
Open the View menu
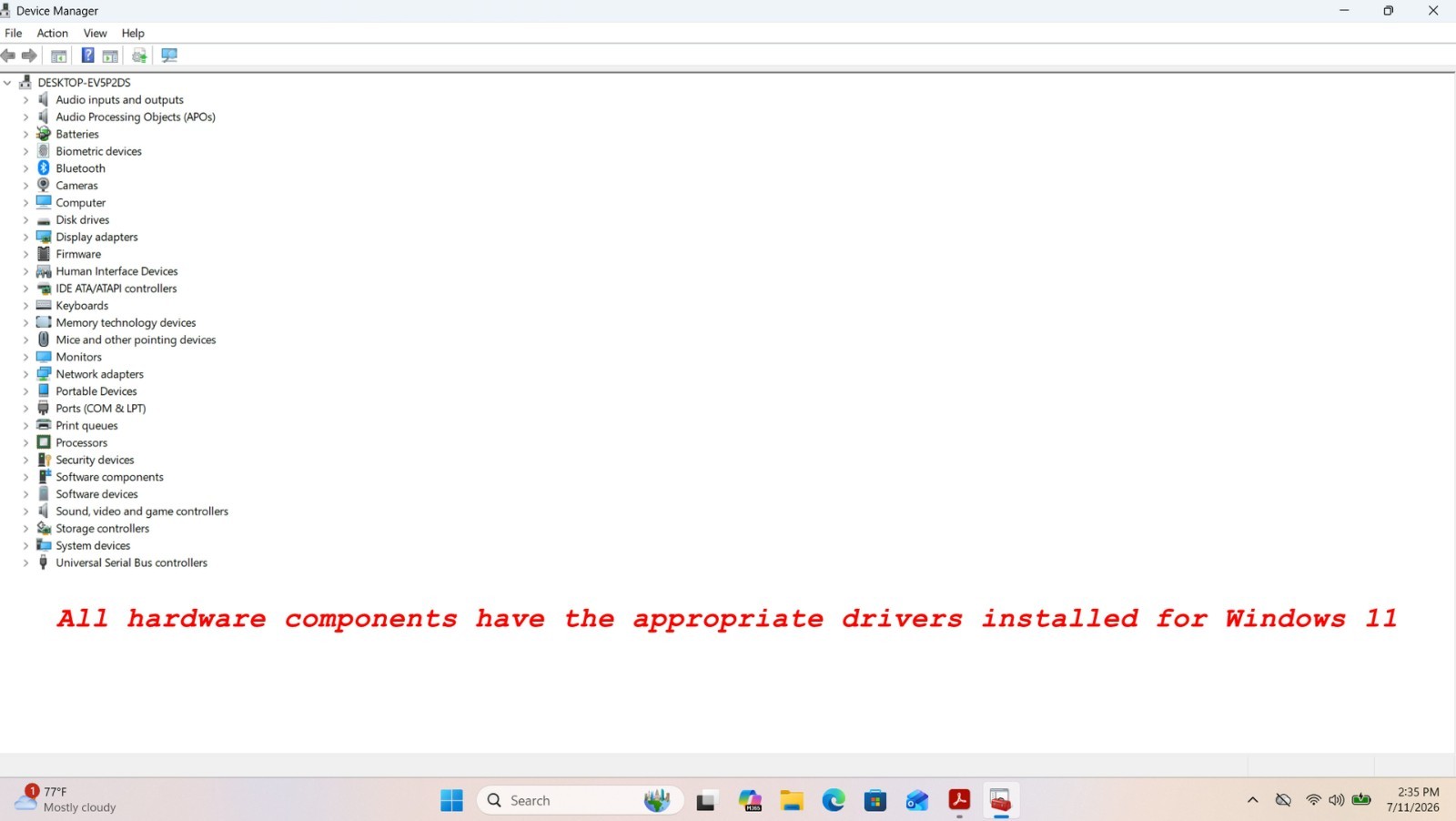95,33
